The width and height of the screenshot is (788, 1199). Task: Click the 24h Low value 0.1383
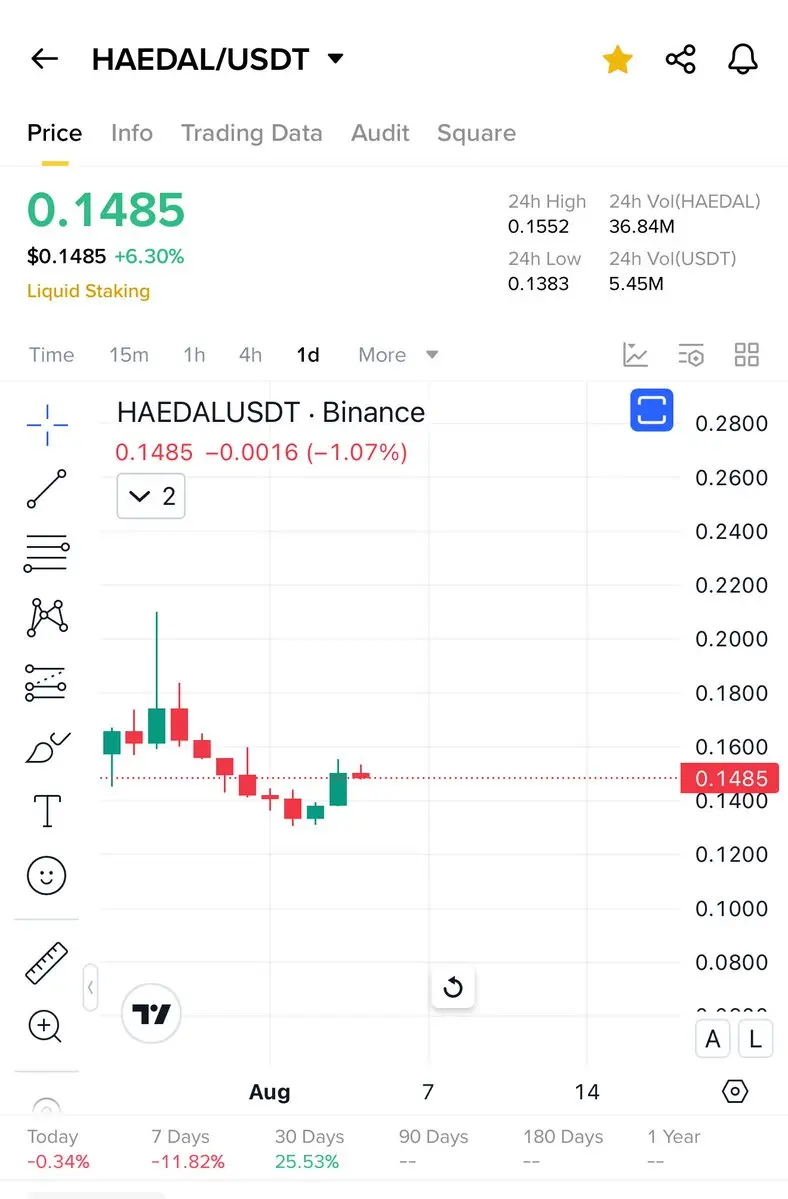pyautogui.click(x=539, y=284)
